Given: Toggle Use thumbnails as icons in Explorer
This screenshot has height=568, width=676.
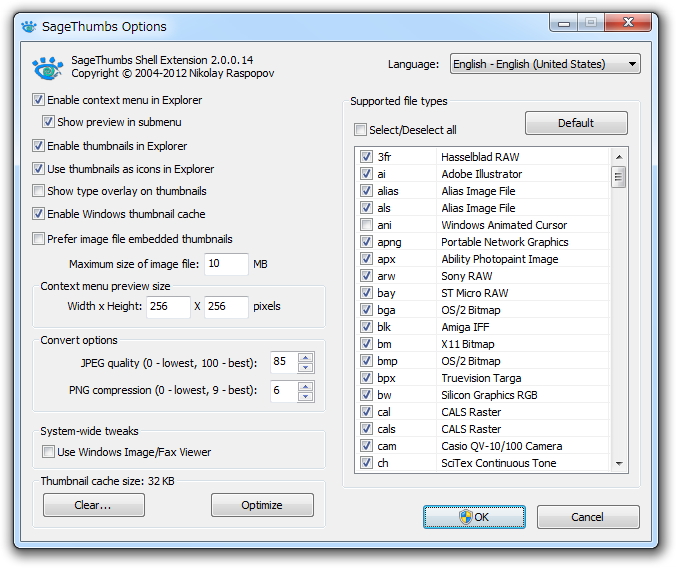Looking at the screenshot, I should (38, 169).
